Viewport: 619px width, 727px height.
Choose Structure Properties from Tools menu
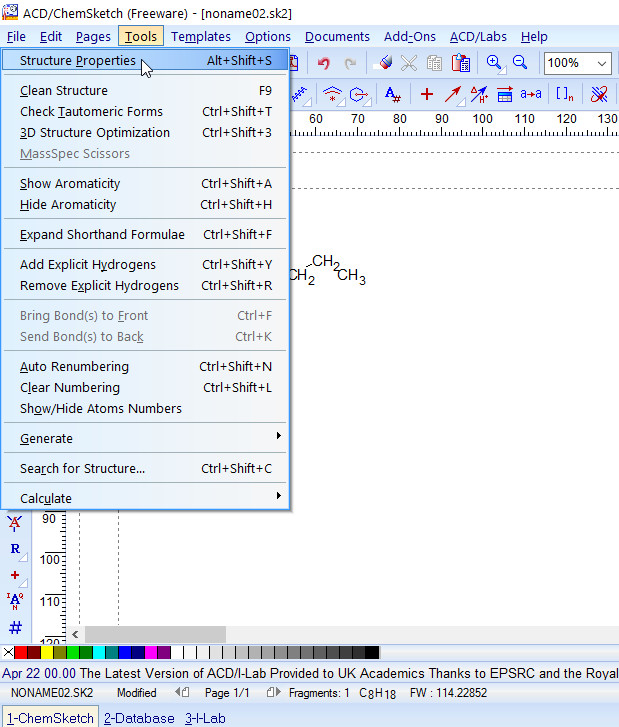pos(145,61)
